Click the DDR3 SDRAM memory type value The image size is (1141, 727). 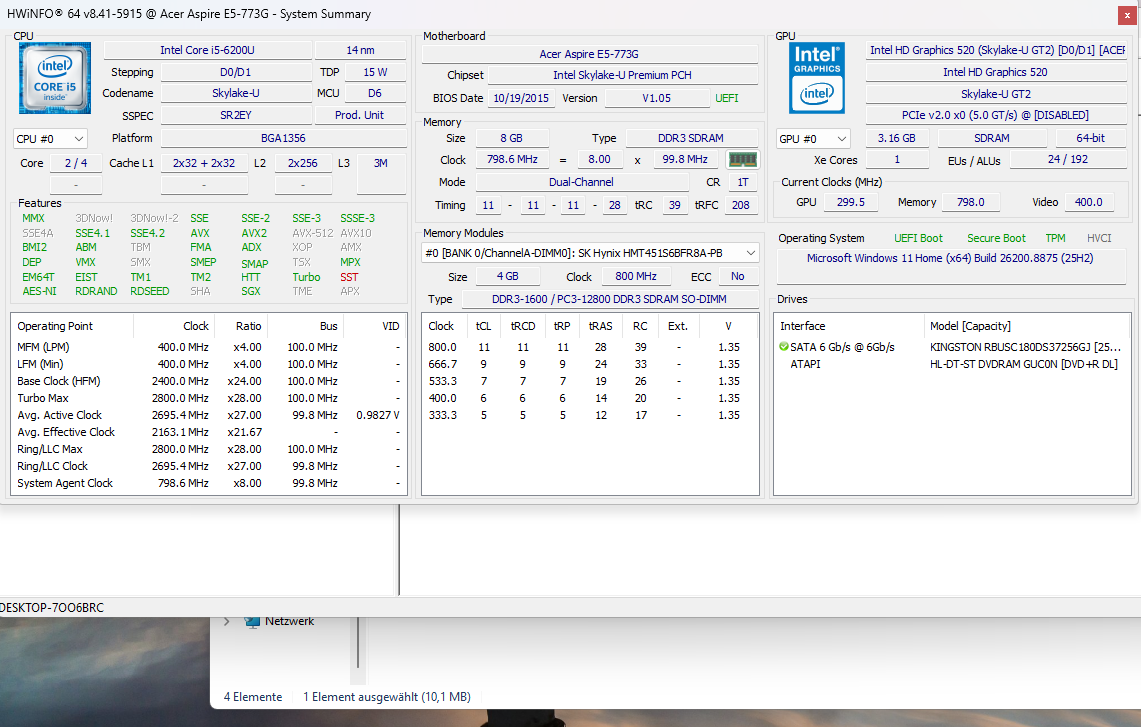[x=691, y=138]
